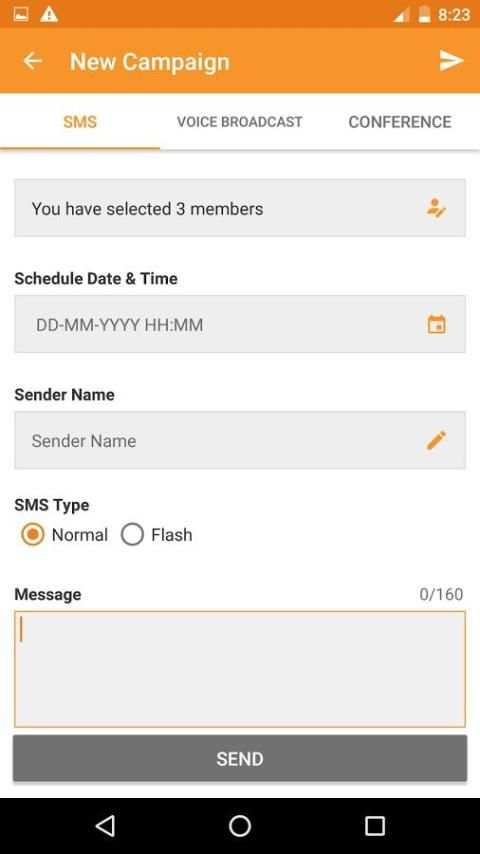
Task: Tap the Android home circle button
Action: (240, 826)
